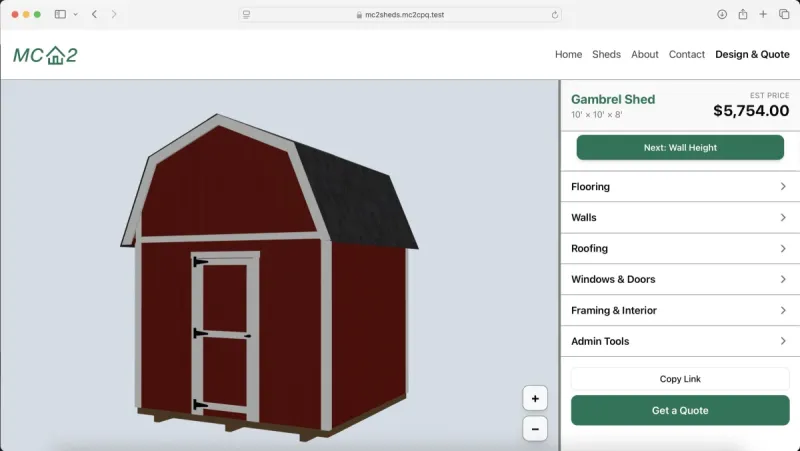Toggle Safari sidebar panel icon
Screen dimensions: 800x451
coord(60,14)
